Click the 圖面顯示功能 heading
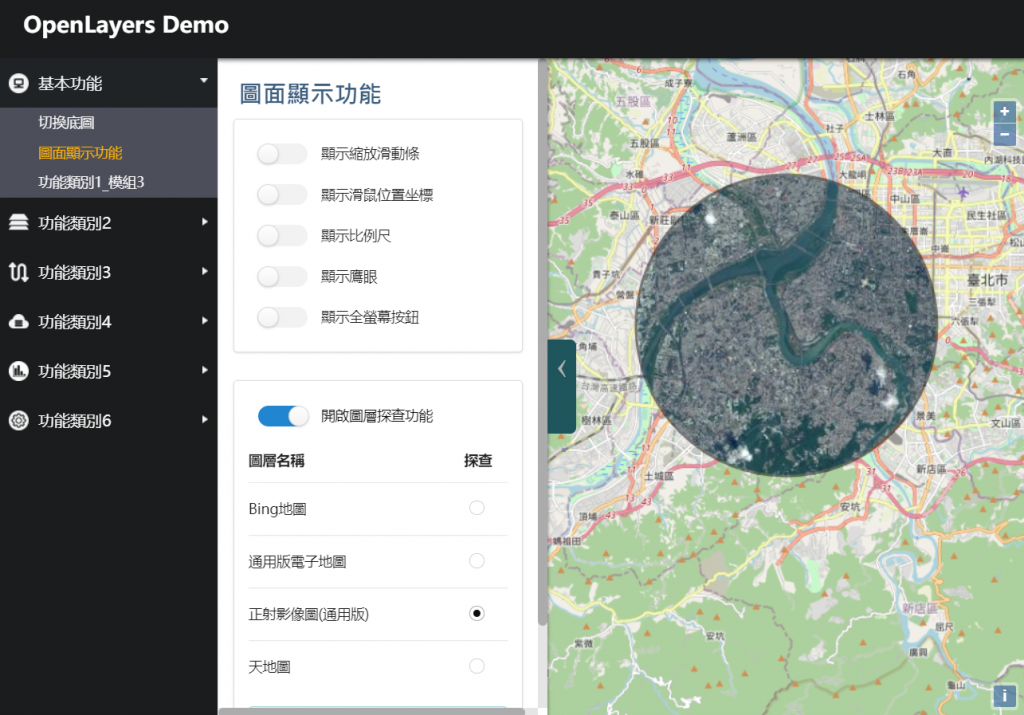 pos(310,94)
